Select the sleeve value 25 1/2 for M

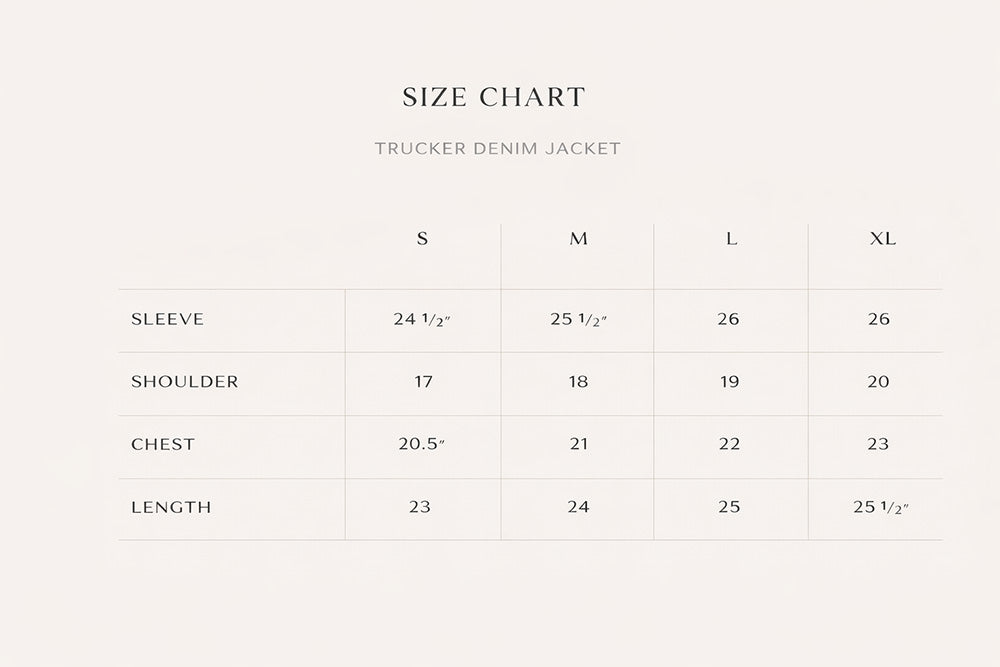pos(580,320)
